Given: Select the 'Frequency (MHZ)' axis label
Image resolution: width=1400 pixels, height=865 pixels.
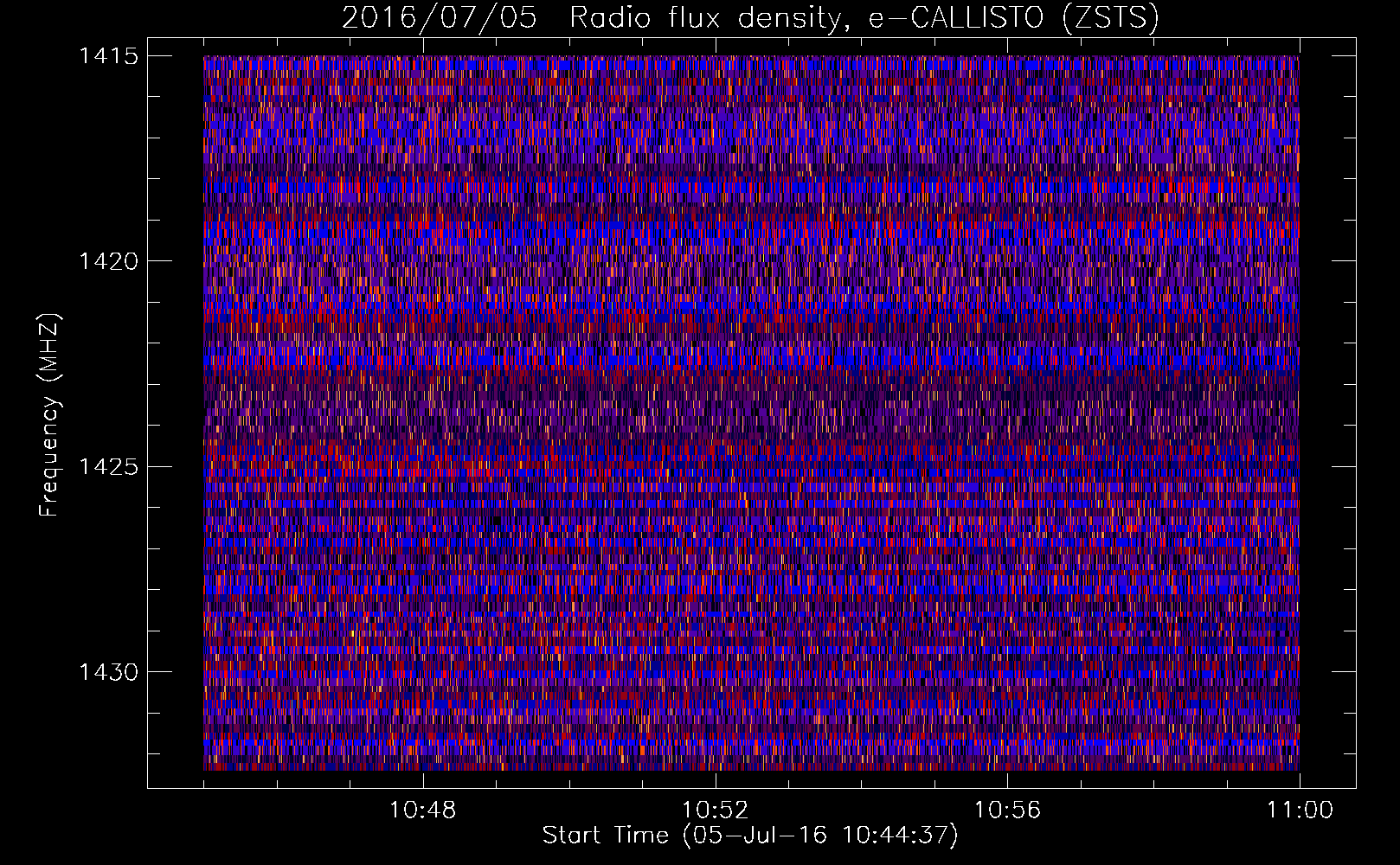Looking at the screenshot, I should pos(50,414).
